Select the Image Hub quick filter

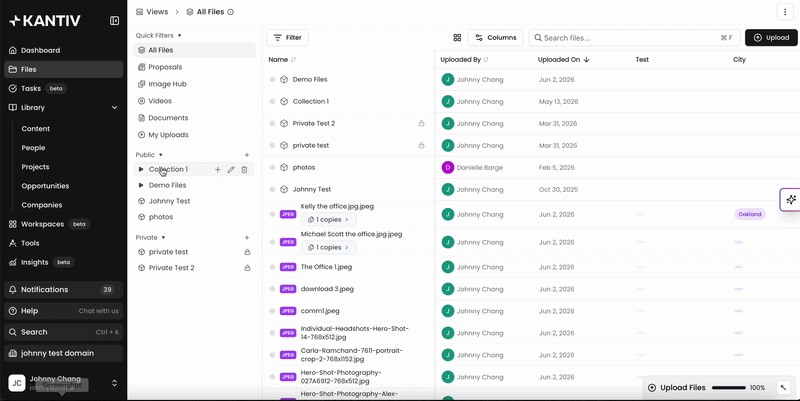click(x=167, y=84)
